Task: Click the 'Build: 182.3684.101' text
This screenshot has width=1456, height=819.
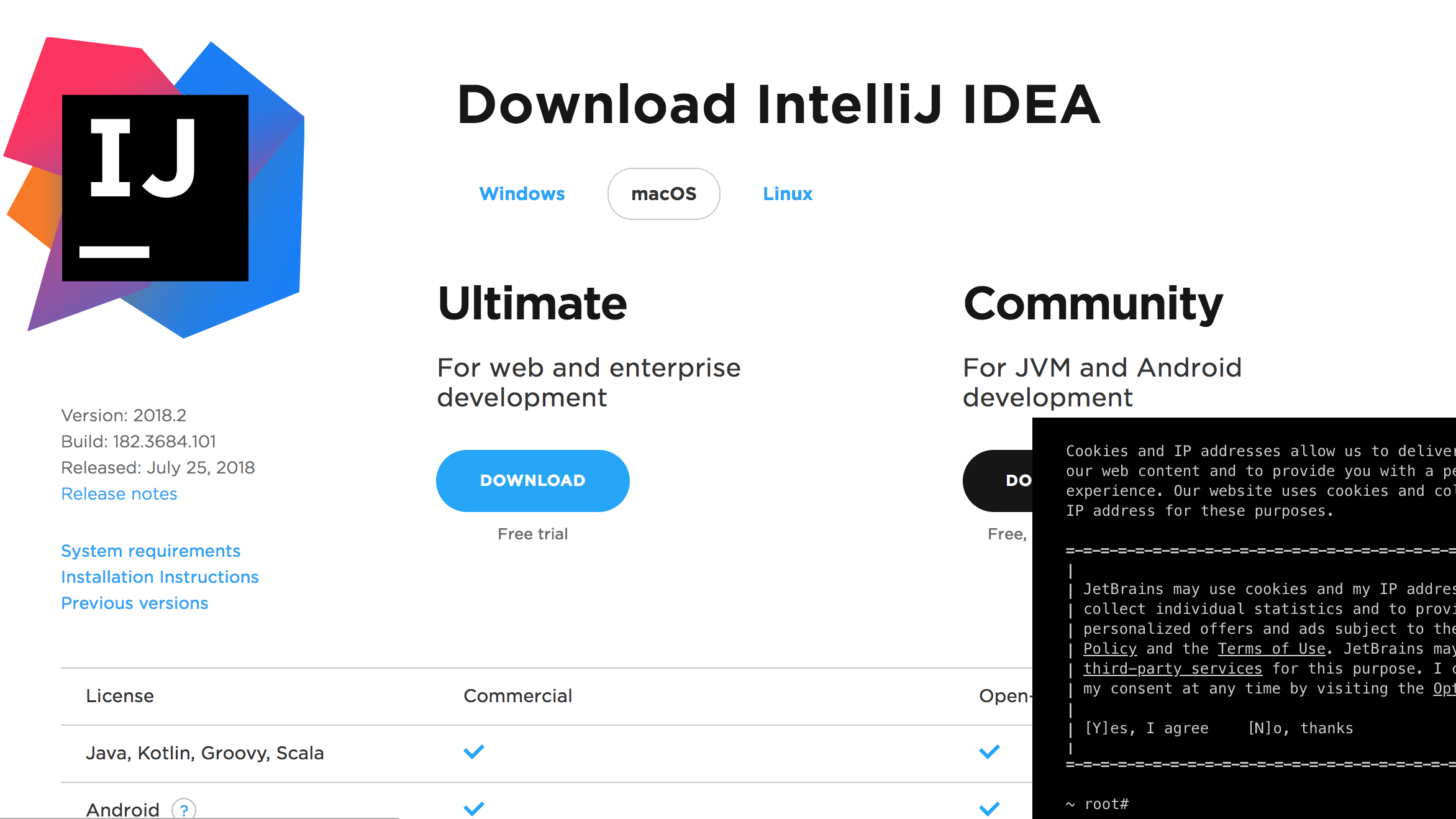Action: click(x=139, y=442)
